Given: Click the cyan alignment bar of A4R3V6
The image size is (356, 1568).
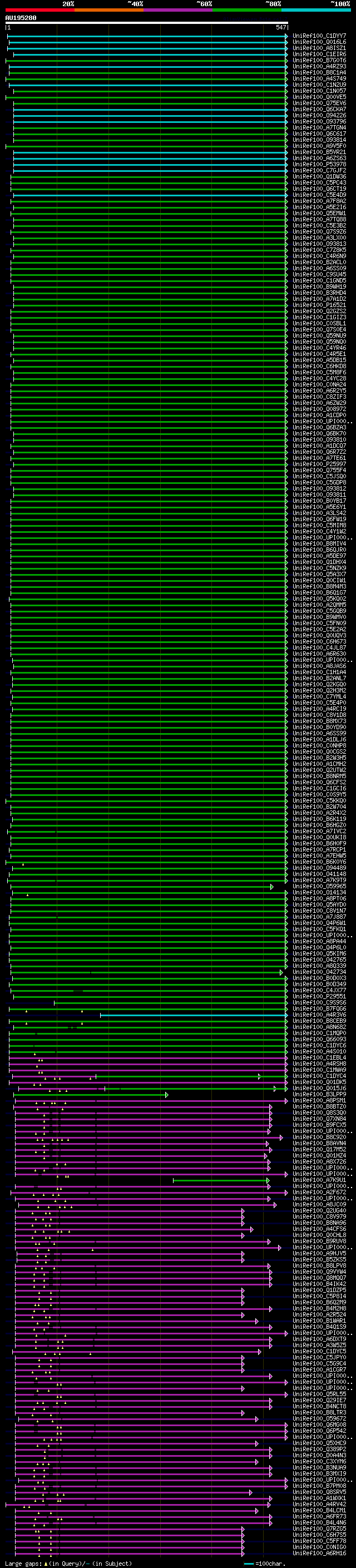Looking at the screenshot, I should (194, 1015).
